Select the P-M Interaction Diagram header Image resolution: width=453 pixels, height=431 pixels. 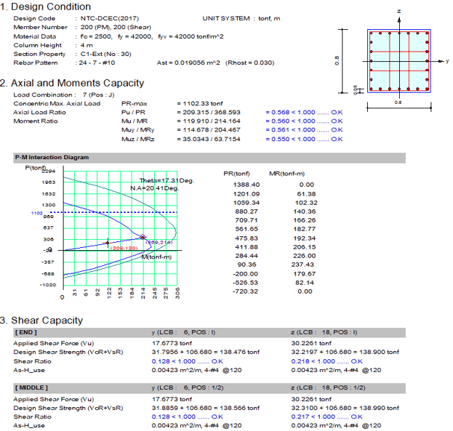(210, 158)
